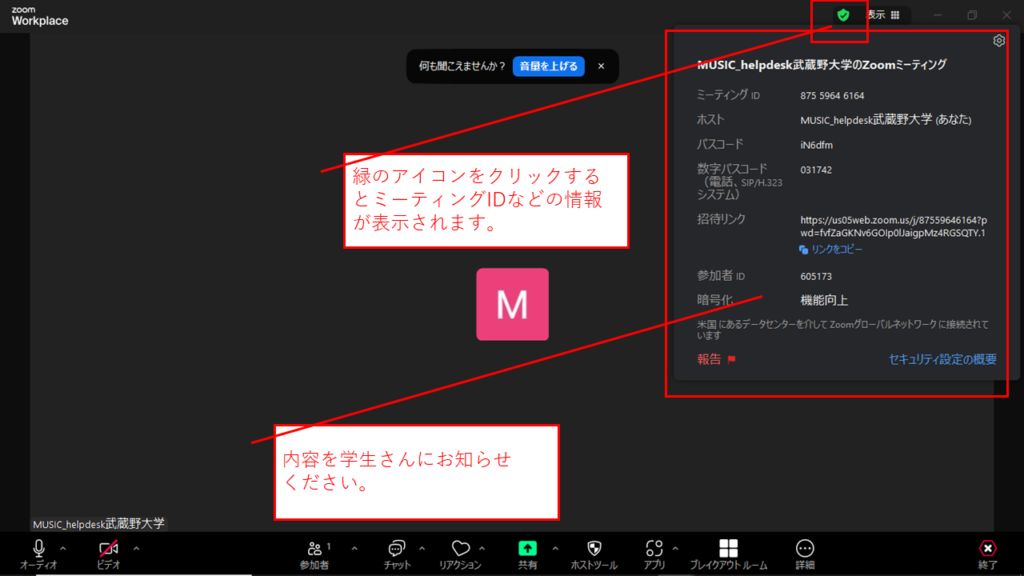Click the 音量を上げる volume button
The image size is (1024, 576).
(x=549, y=66)
